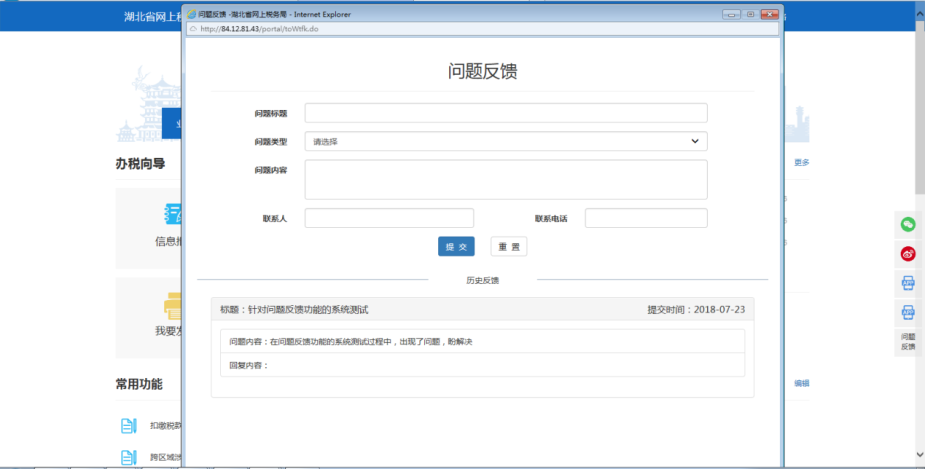Viewport: 925px width, 469px height.
Task: Expand the 问题类型 dropdown
Action: (x=506, y=142)
